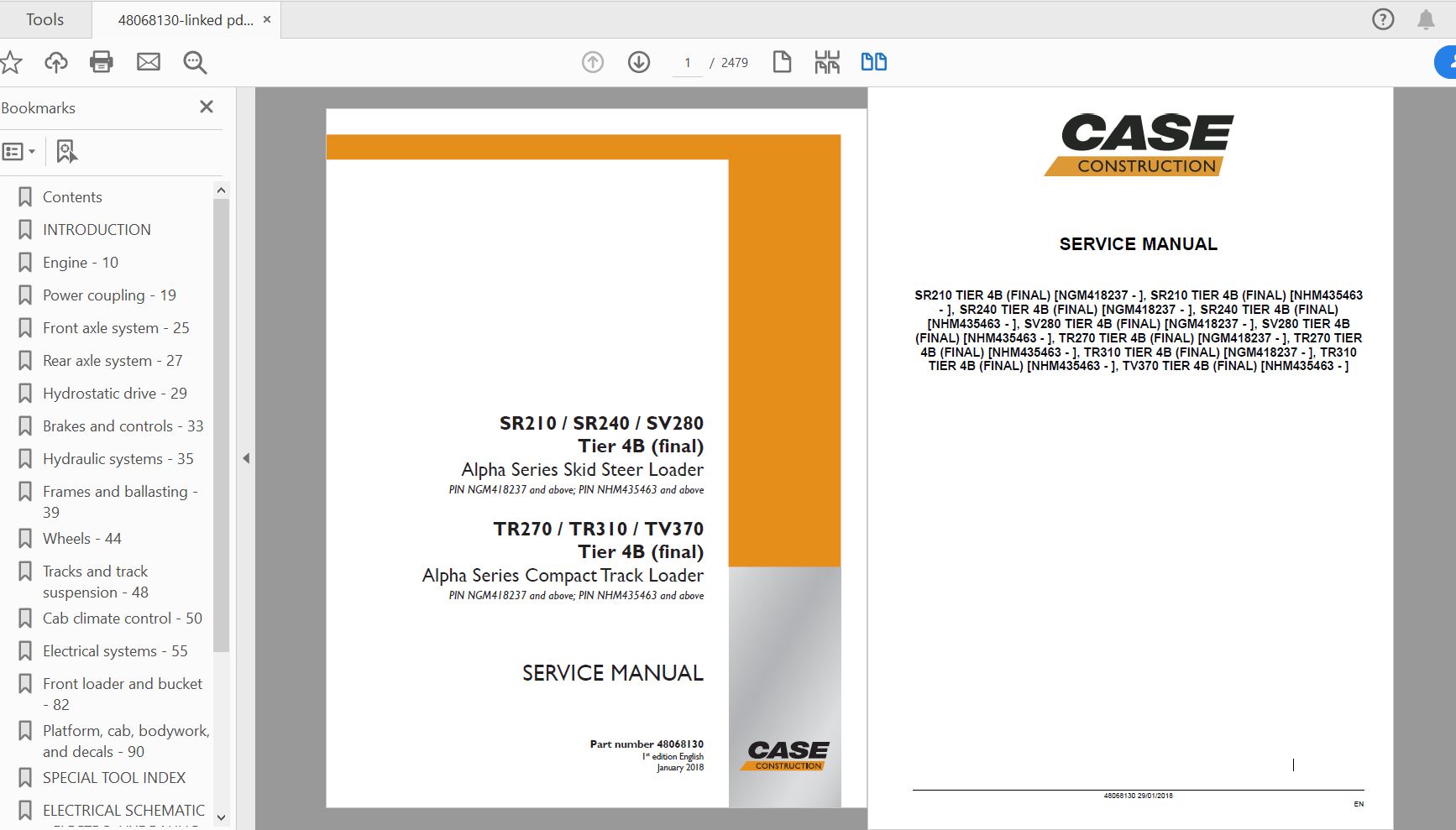Switch to the 48068130-linked pdf tab
The width and height of the screenshot is (1456, 830).
click(186, 20)
